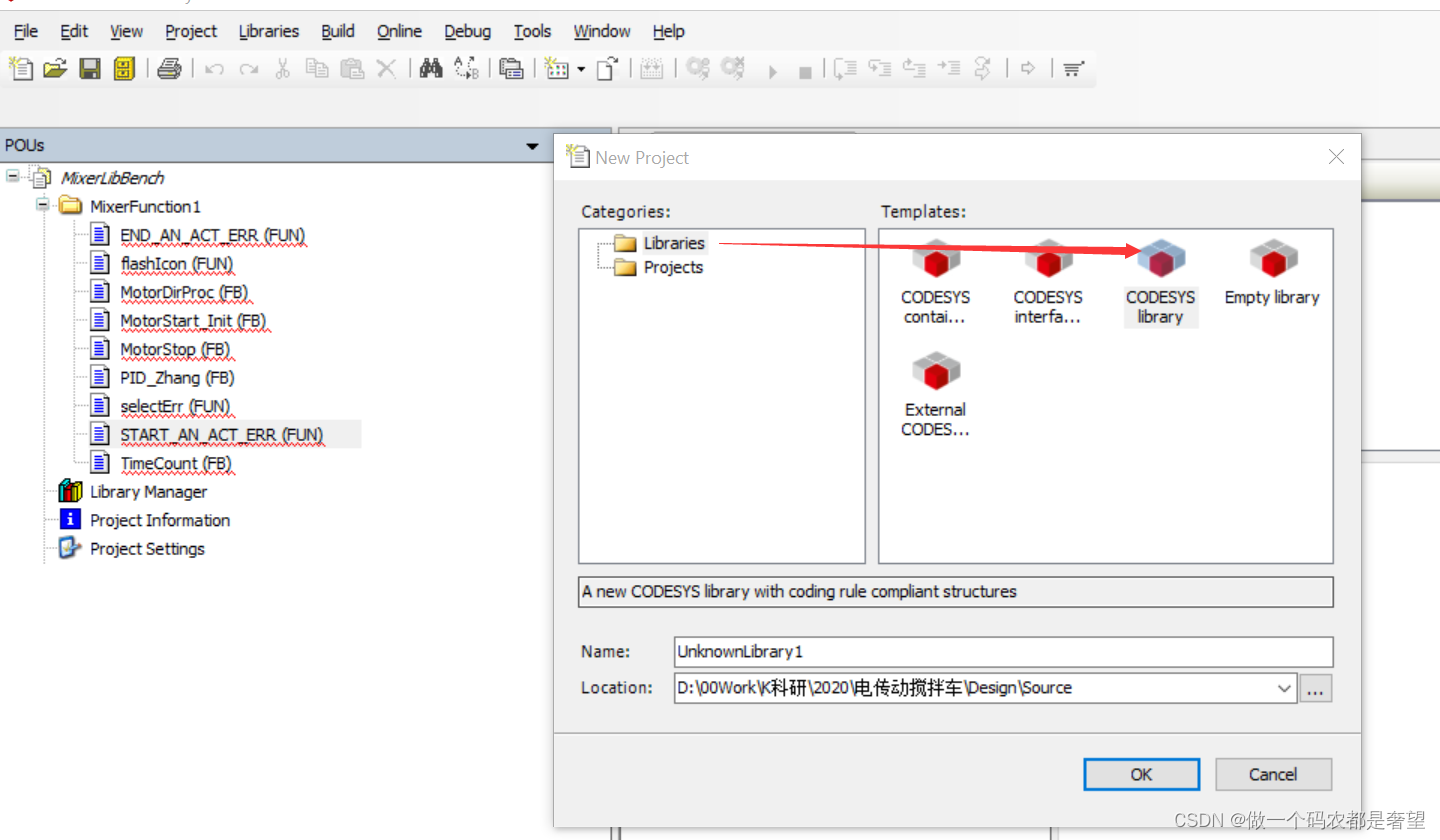Select flashIcon (FUN) in tree
The width and height of the screenshot is (1440, 840).
coord(176,264)
